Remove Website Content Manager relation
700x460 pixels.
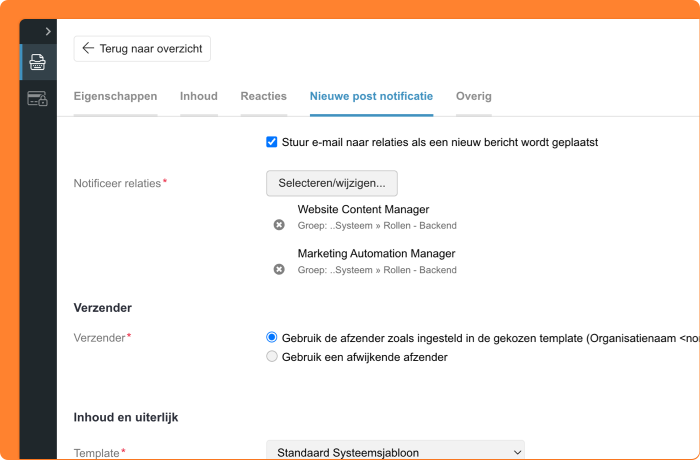coord(279,225)
